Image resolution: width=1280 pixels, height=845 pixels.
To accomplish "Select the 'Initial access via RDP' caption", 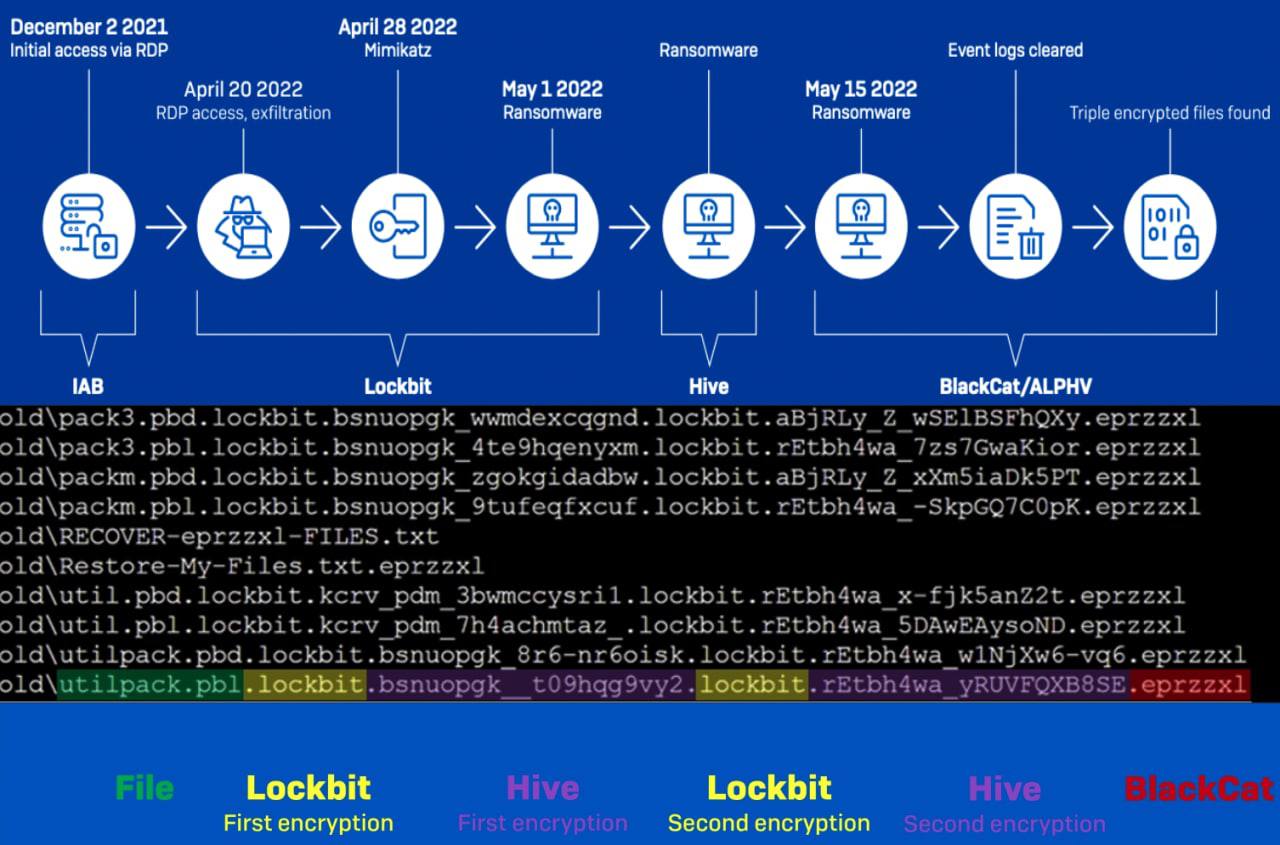I will pyautogui.click(x=89, y=50).
